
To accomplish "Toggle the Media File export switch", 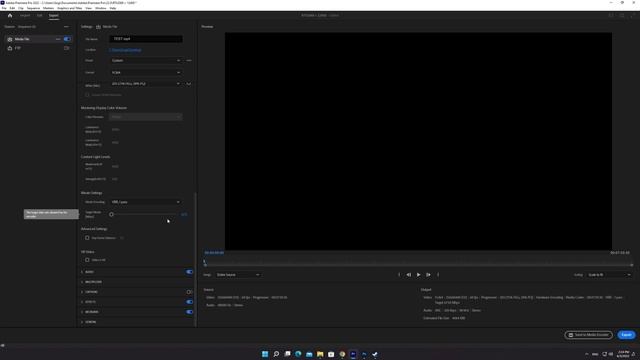I will pos(67,39).
